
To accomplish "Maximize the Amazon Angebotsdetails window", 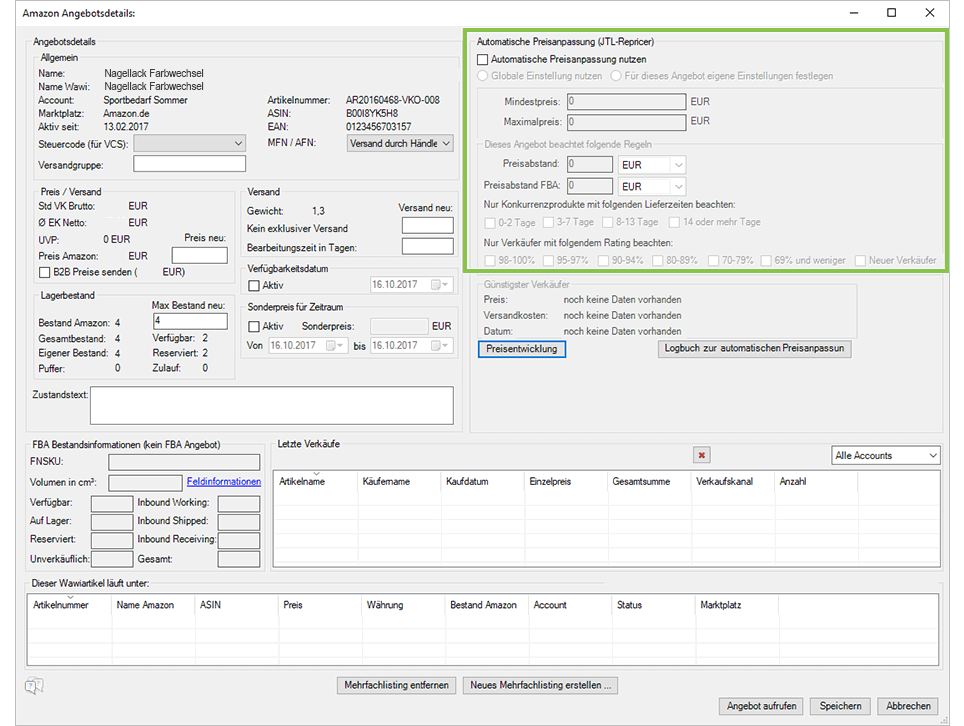I will 891,13.
